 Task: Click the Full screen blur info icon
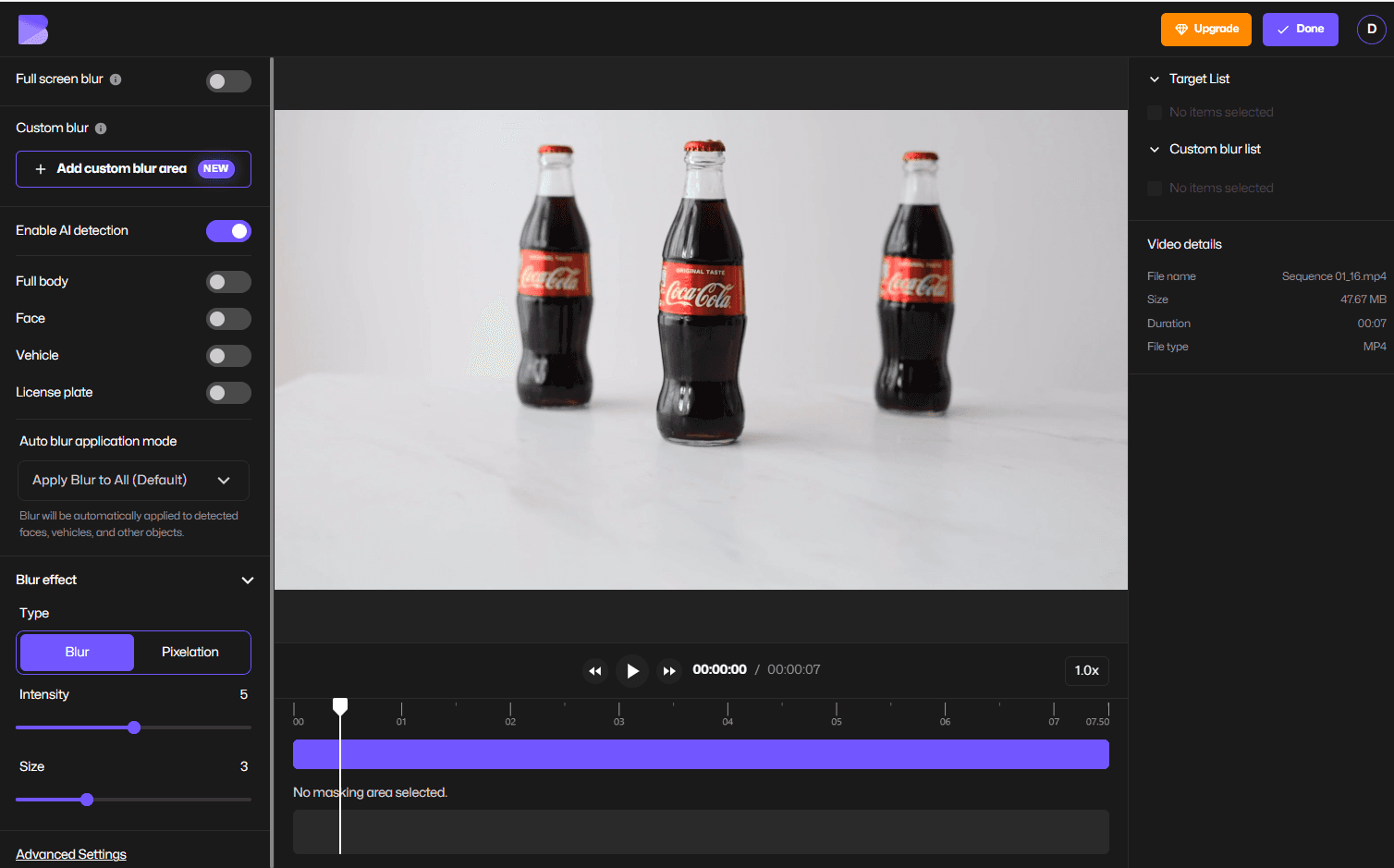pyautogui.click(x=116, y=79)
